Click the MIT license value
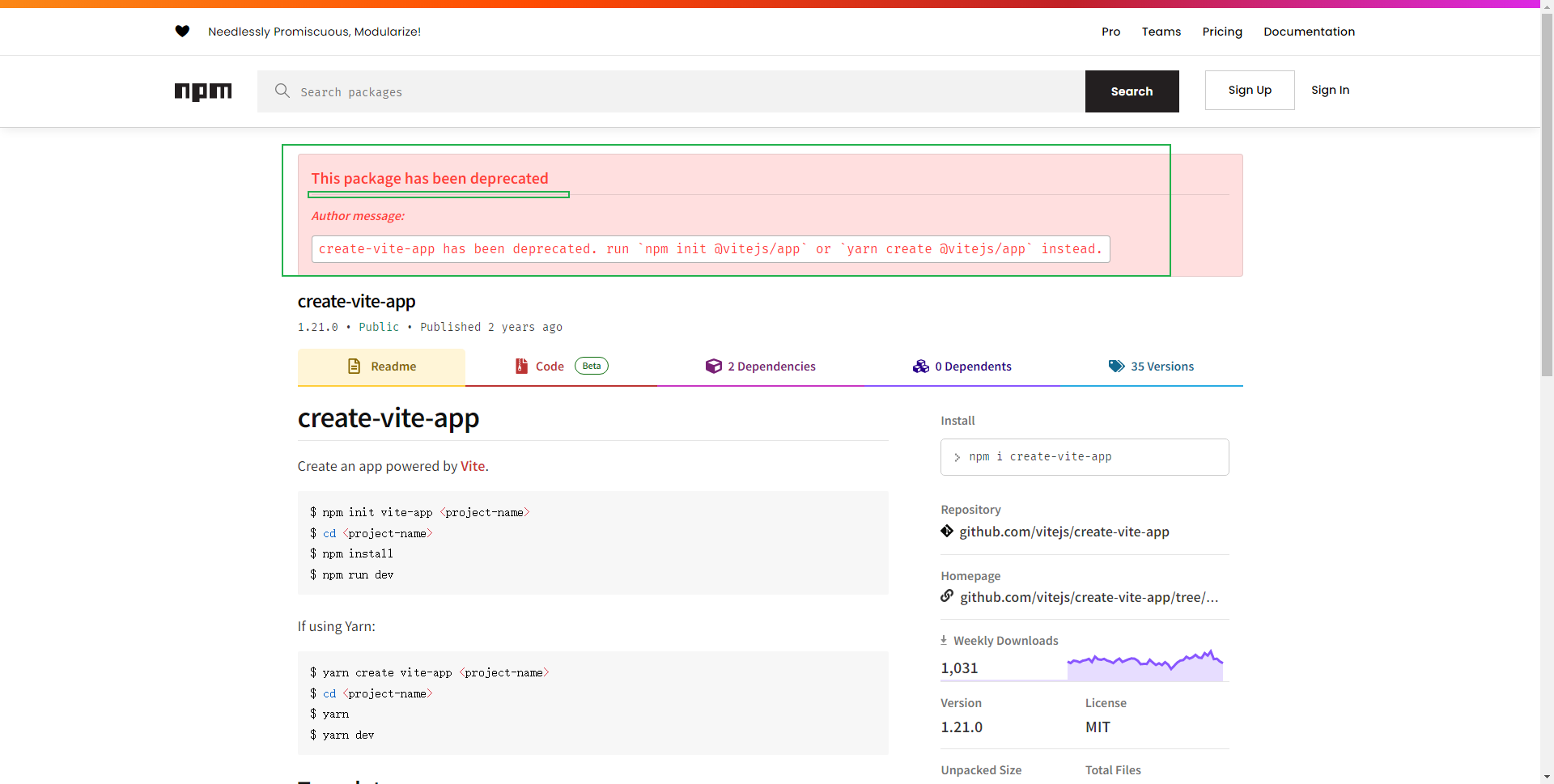Viewport: 1554px width, 784px height. click(1098, 727)
